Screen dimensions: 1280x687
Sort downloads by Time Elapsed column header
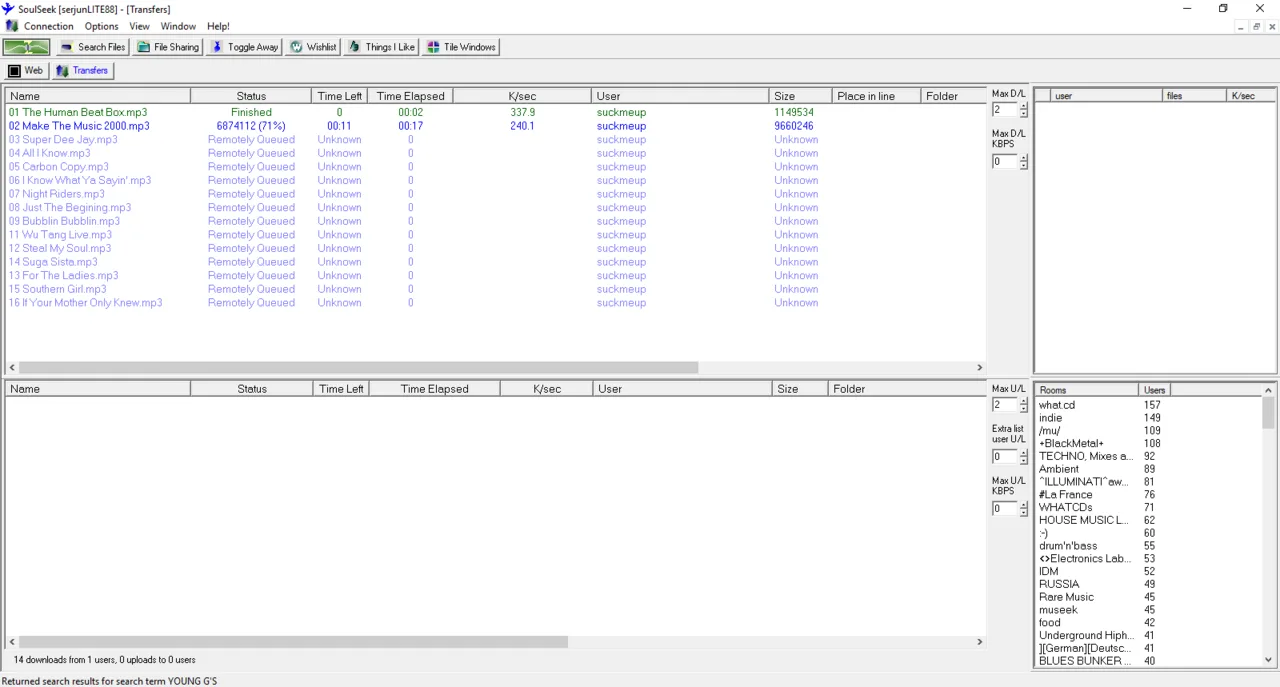(x=410, y=96)
